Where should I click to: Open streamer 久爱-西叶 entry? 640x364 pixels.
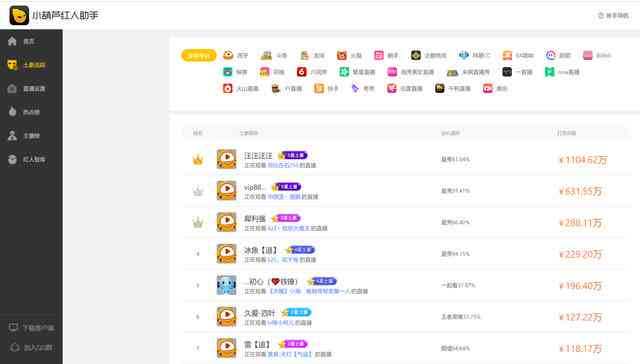click(260, 313)
